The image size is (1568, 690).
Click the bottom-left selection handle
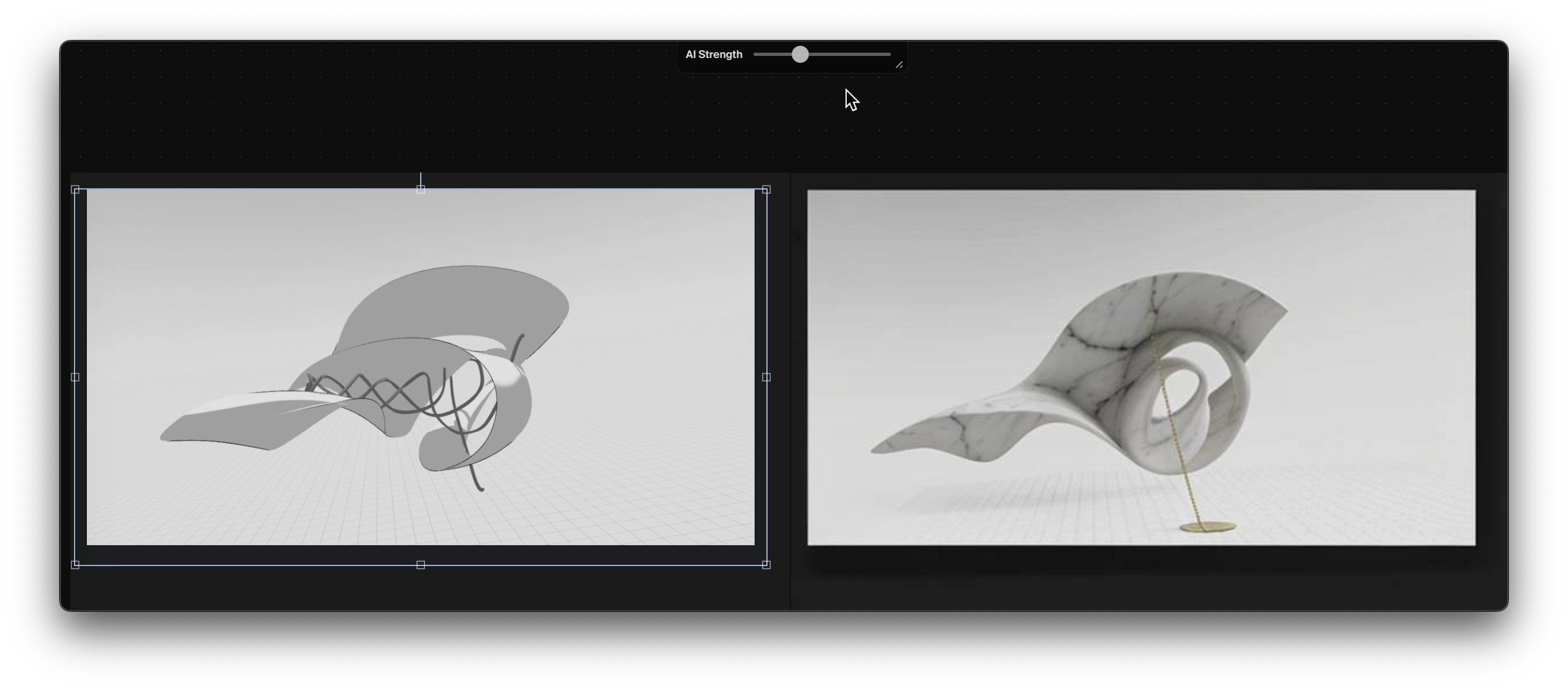76,565
